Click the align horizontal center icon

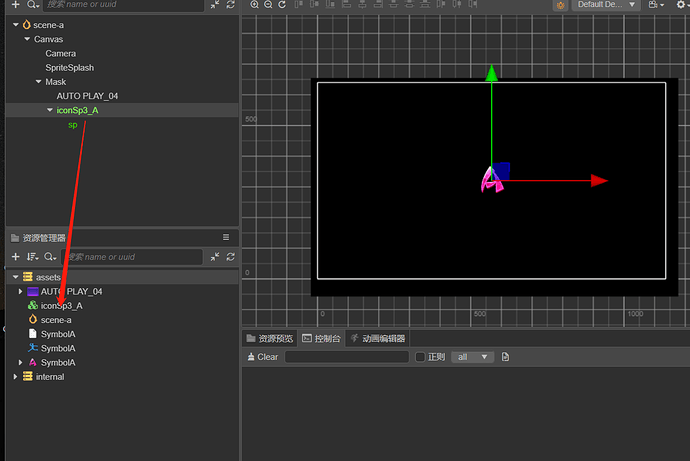tap(362, 4)
